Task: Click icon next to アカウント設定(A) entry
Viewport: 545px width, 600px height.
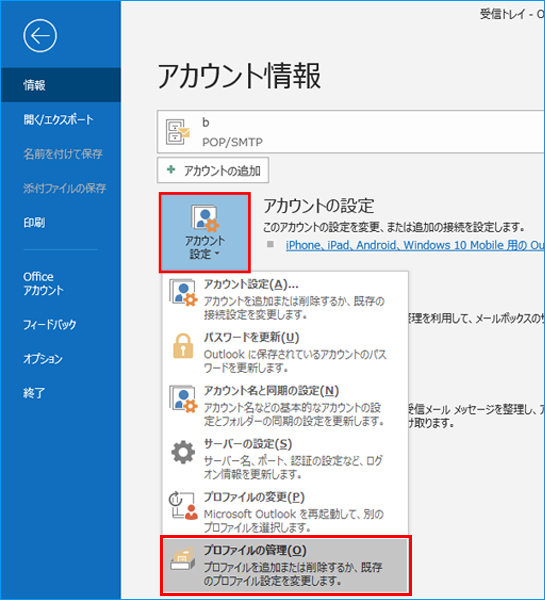Action: [183, 293]
